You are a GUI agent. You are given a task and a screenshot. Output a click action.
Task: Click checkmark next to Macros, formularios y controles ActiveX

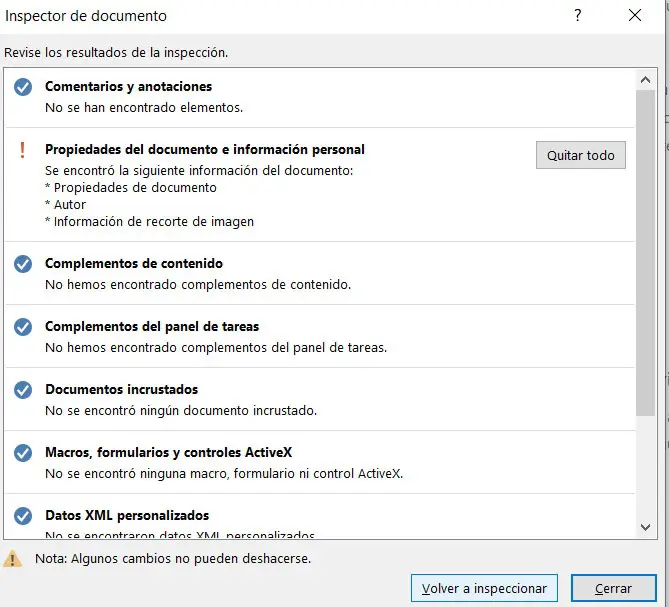pos(23,454)
